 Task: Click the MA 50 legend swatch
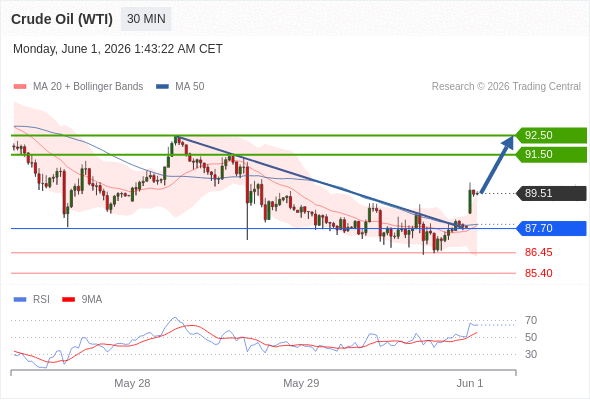(x=163, y=87)
